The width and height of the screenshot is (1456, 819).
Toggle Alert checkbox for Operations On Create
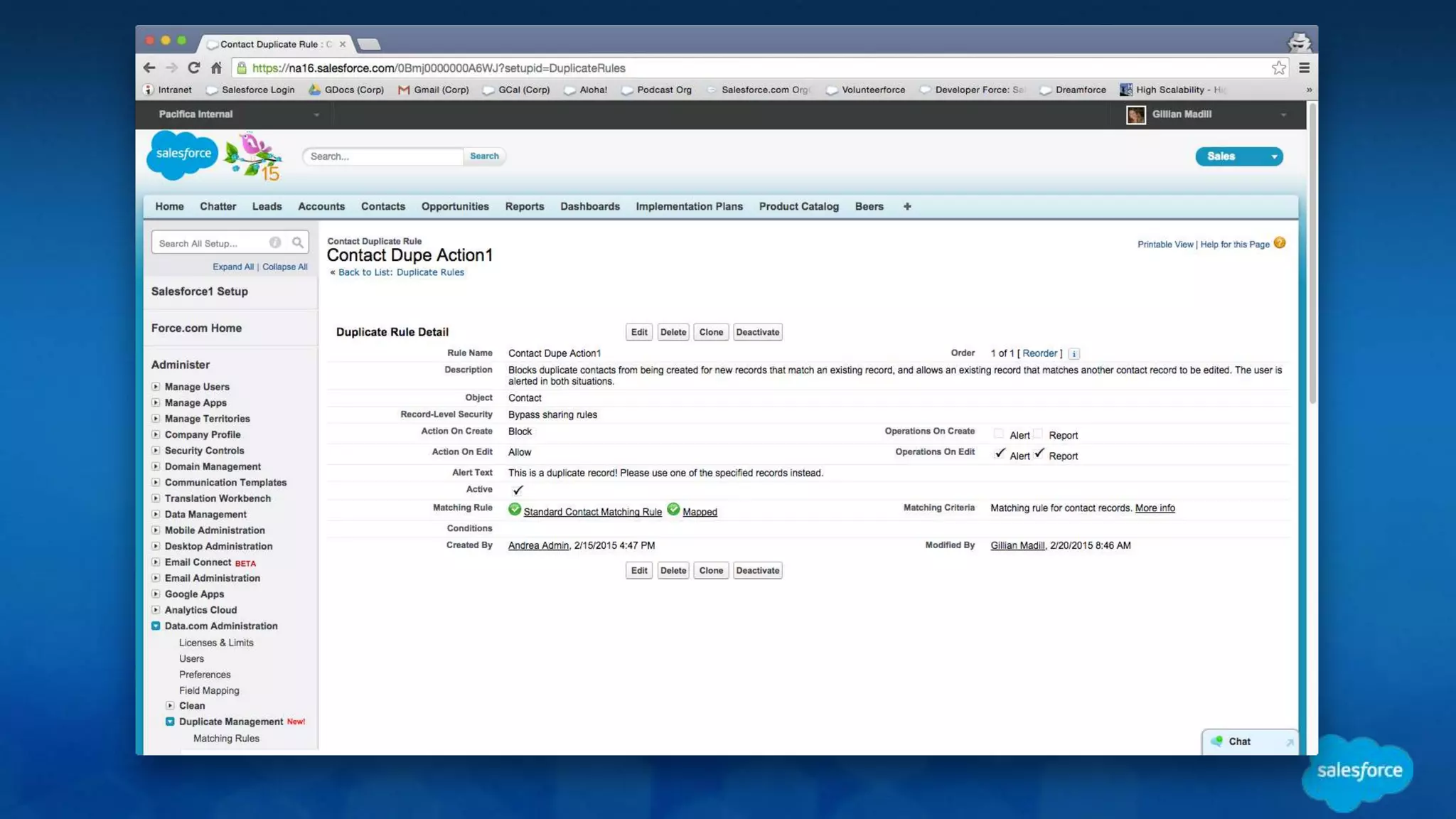click(999, 433)
